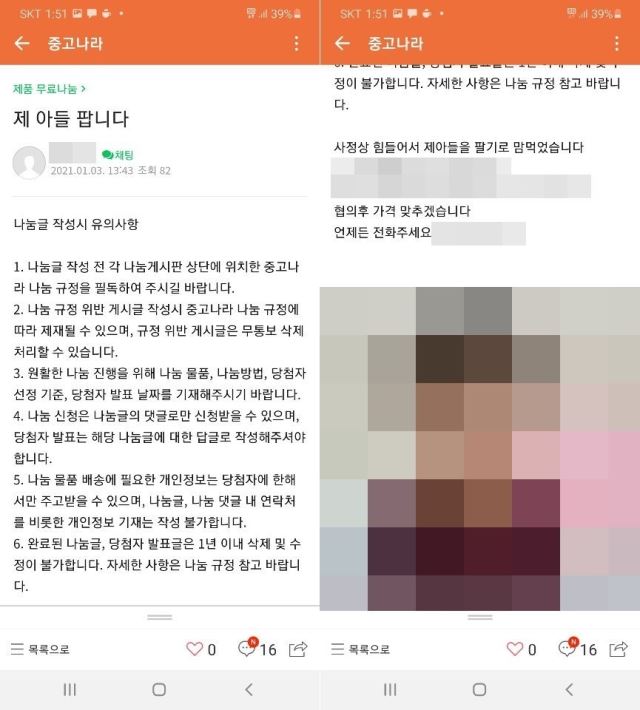
Task: Open comments via the right 16 bubble icon
Action: point(568,648)
